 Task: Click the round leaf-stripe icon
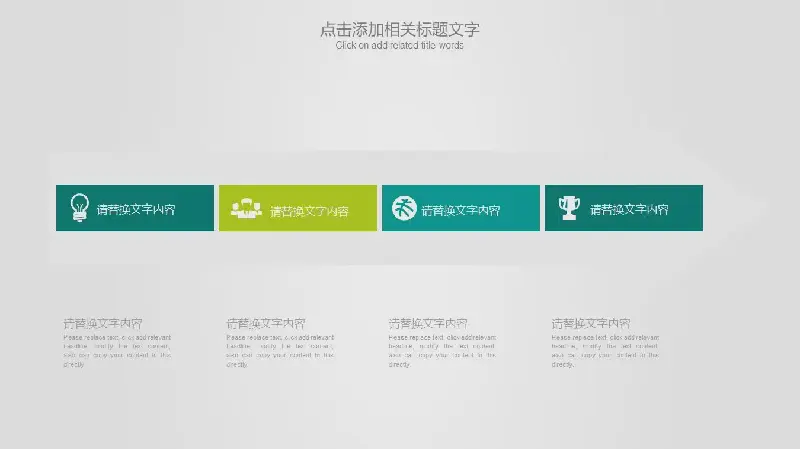404,208
